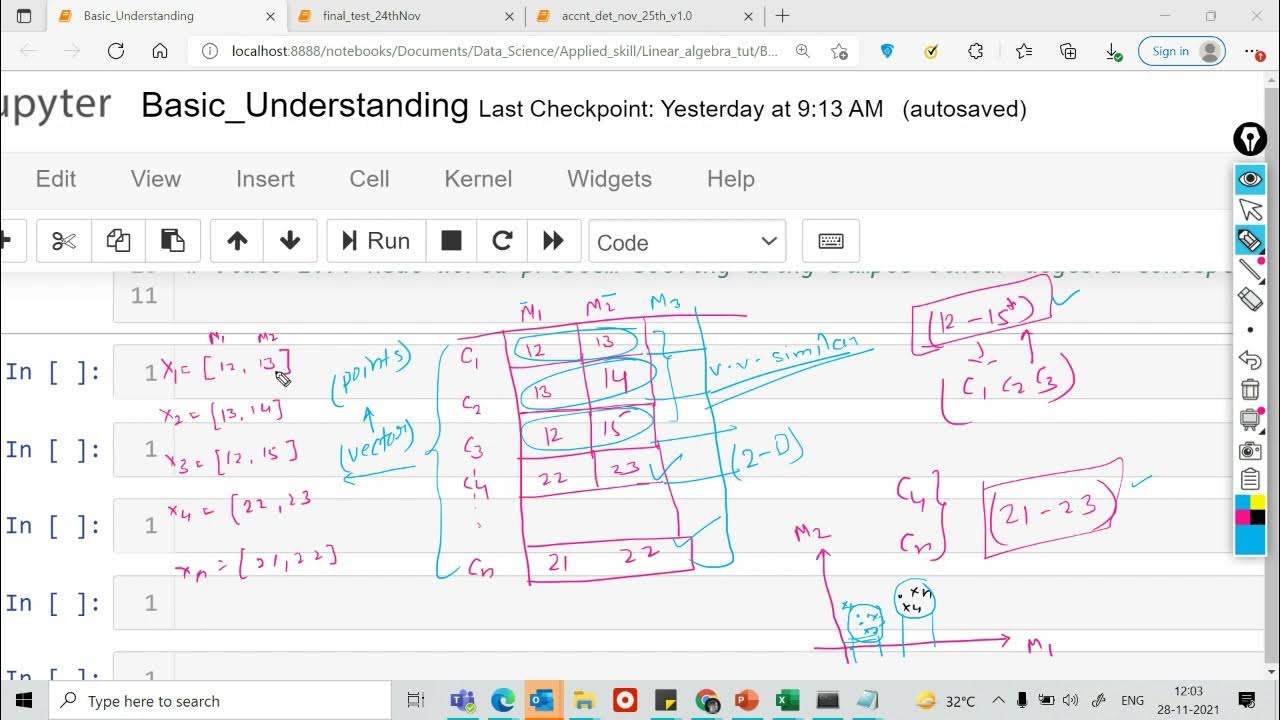Viewport: 1280px width, 720px height.
Task: Click the Type here to search box
Action: point(220,701)
